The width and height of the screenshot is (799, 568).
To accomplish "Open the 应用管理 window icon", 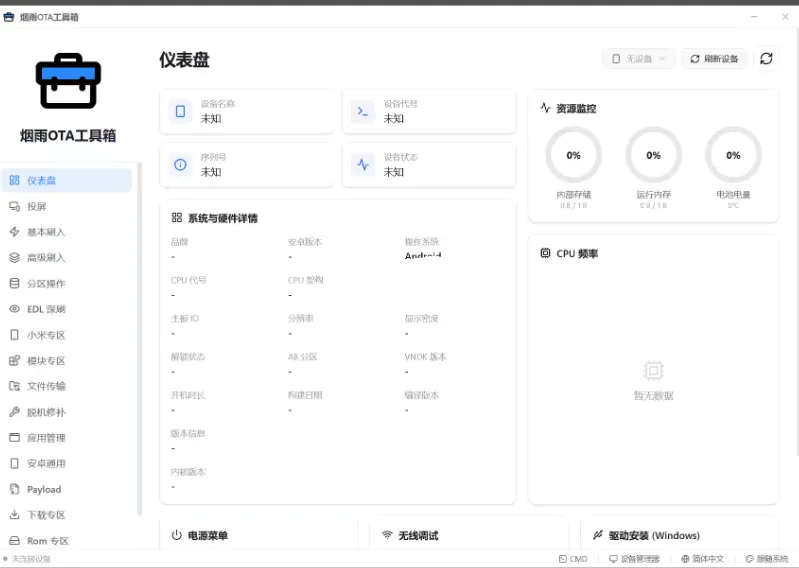I will pyautogui.click(x=14, y=438).
